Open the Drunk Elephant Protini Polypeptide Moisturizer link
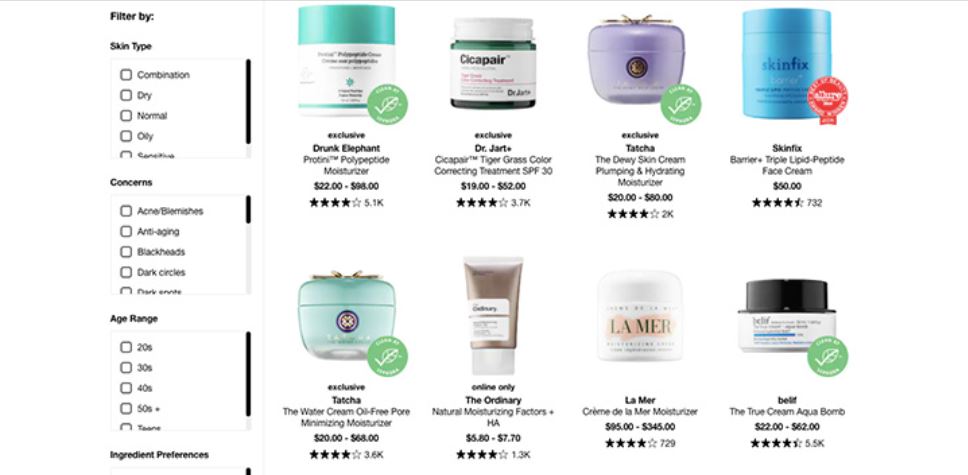Viewport: 968px width, 475px height. 346,165
